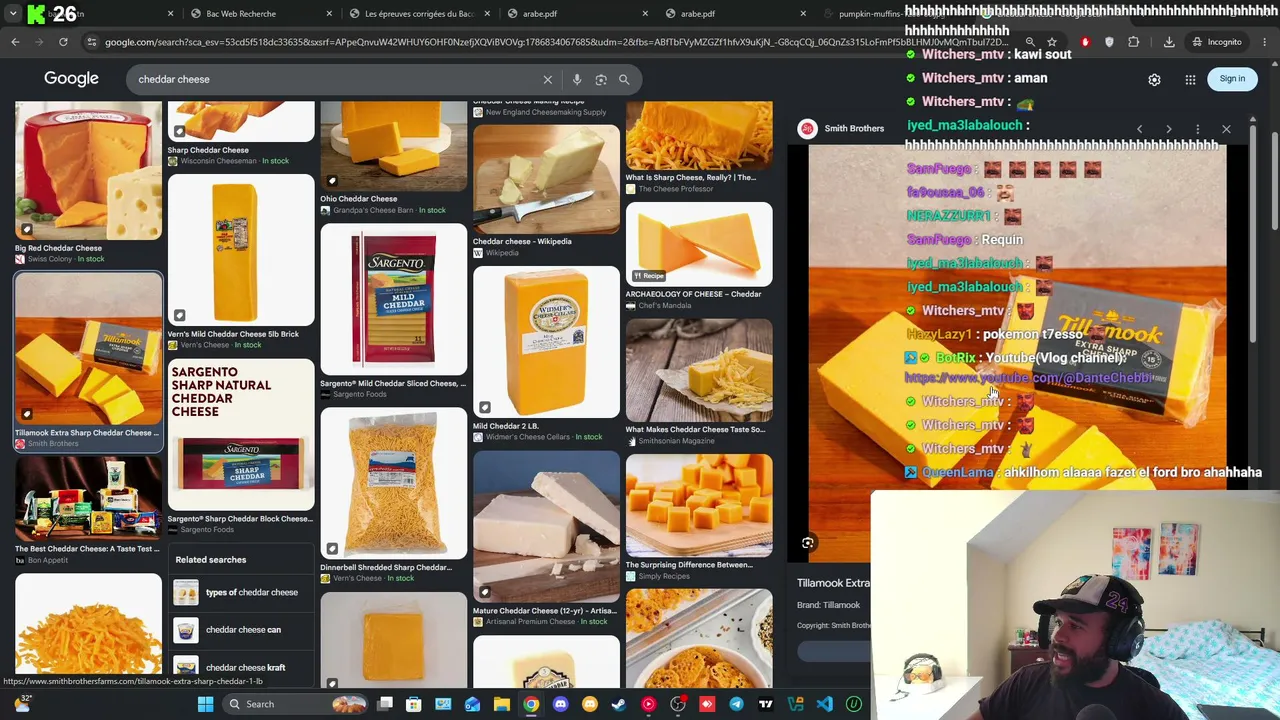
Task: Go to the Google logo homepage
Action: coord(71,79)
